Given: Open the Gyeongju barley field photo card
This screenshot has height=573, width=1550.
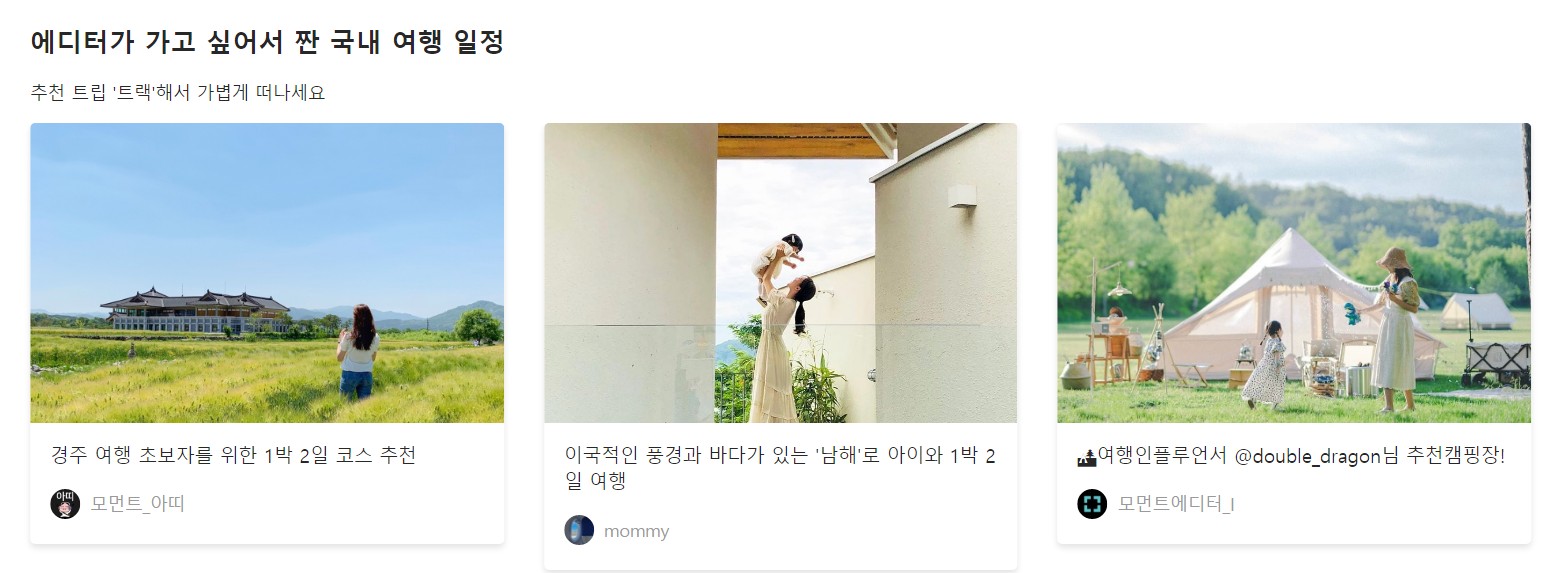Looking at the screenshot, I should coord(267,273).
